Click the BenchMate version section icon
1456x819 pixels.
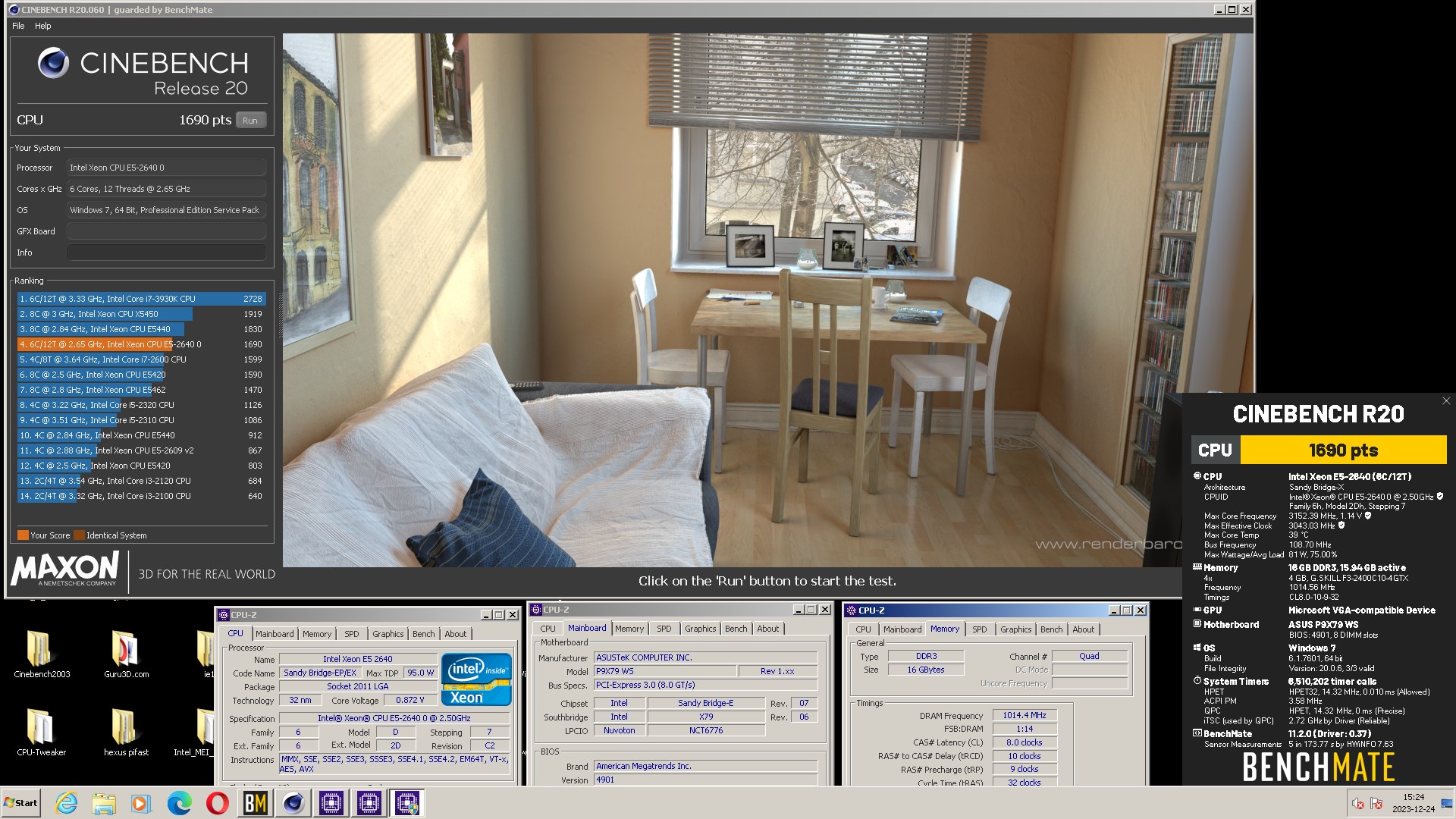(1197, 733)
